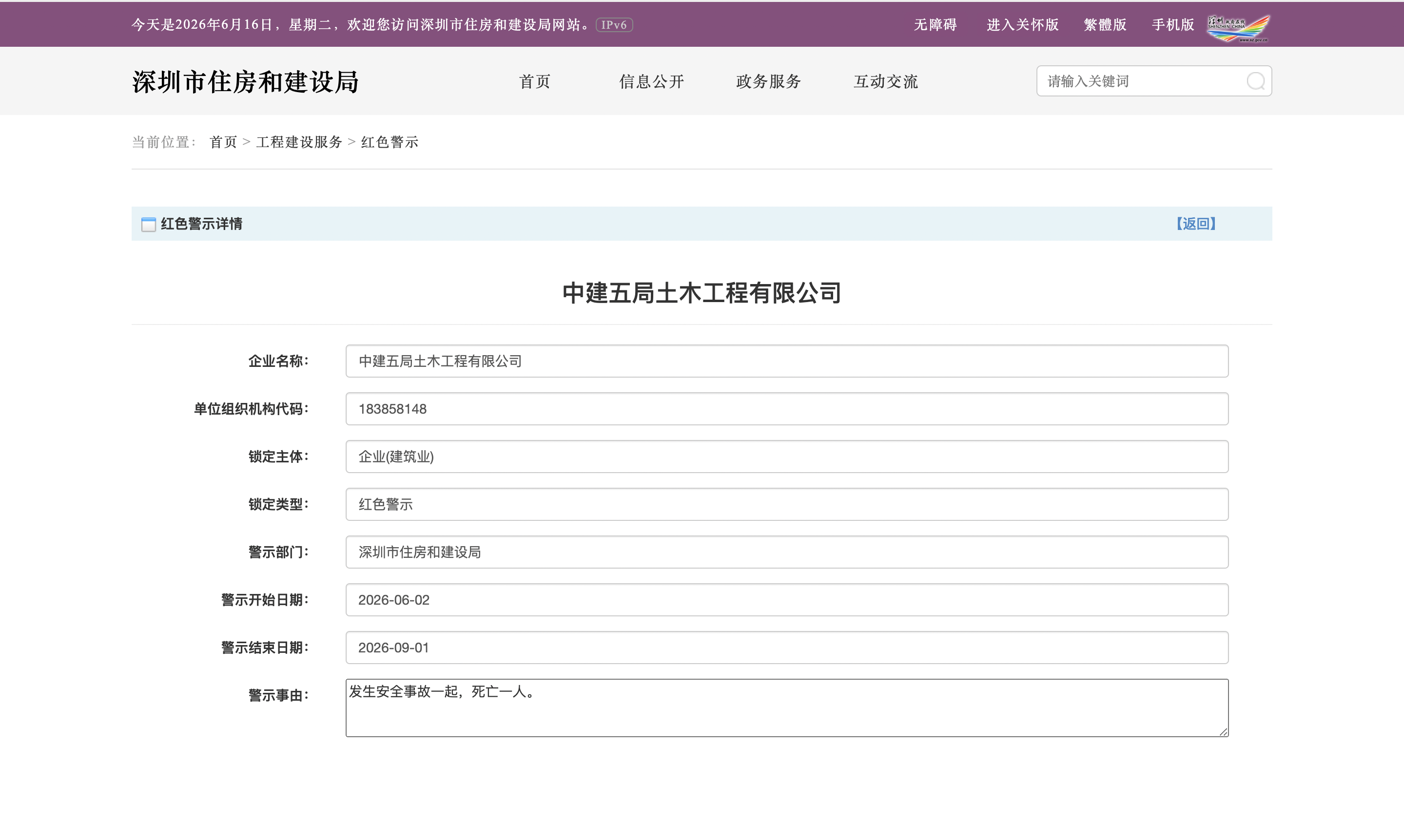
Task: Click the 企业名称: label
Action: point(279,361)
